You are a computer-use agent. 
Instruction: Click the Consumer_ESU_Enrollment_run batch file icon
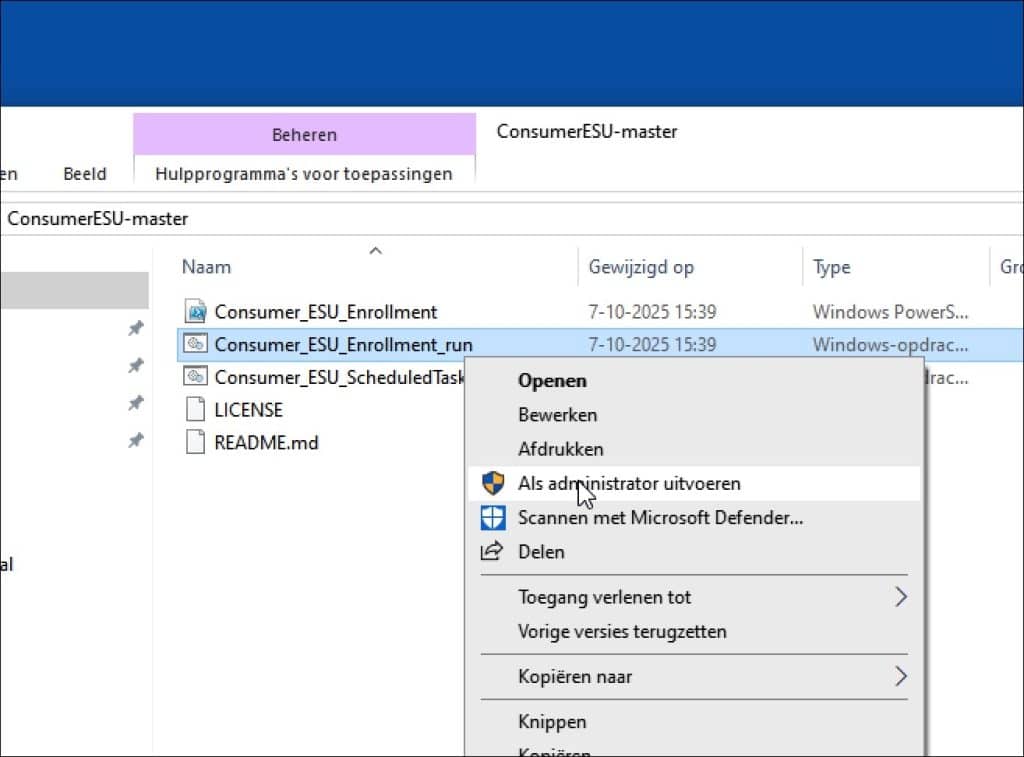[196, 345]
